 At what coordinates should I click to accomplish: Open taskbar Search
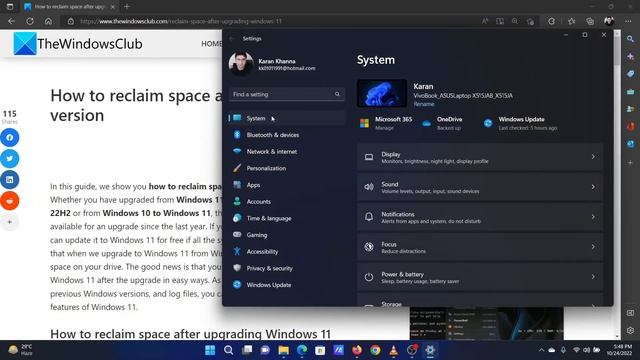229,350
